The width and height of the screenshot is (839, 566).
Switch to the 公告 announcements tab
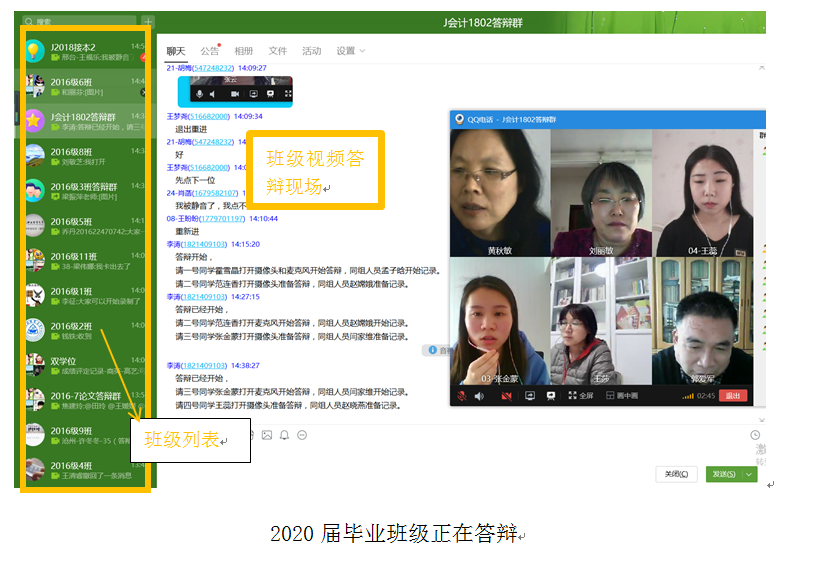(x=209, y=51)
